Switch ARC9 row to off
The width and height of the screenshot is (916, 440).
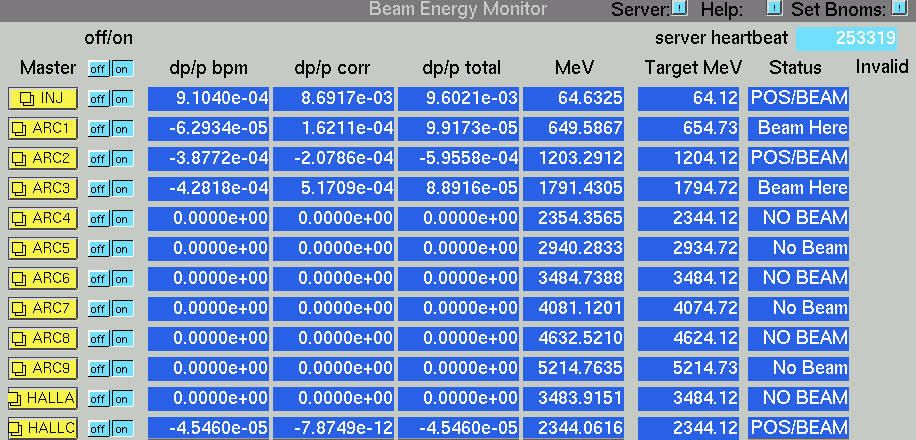point(99,369)
